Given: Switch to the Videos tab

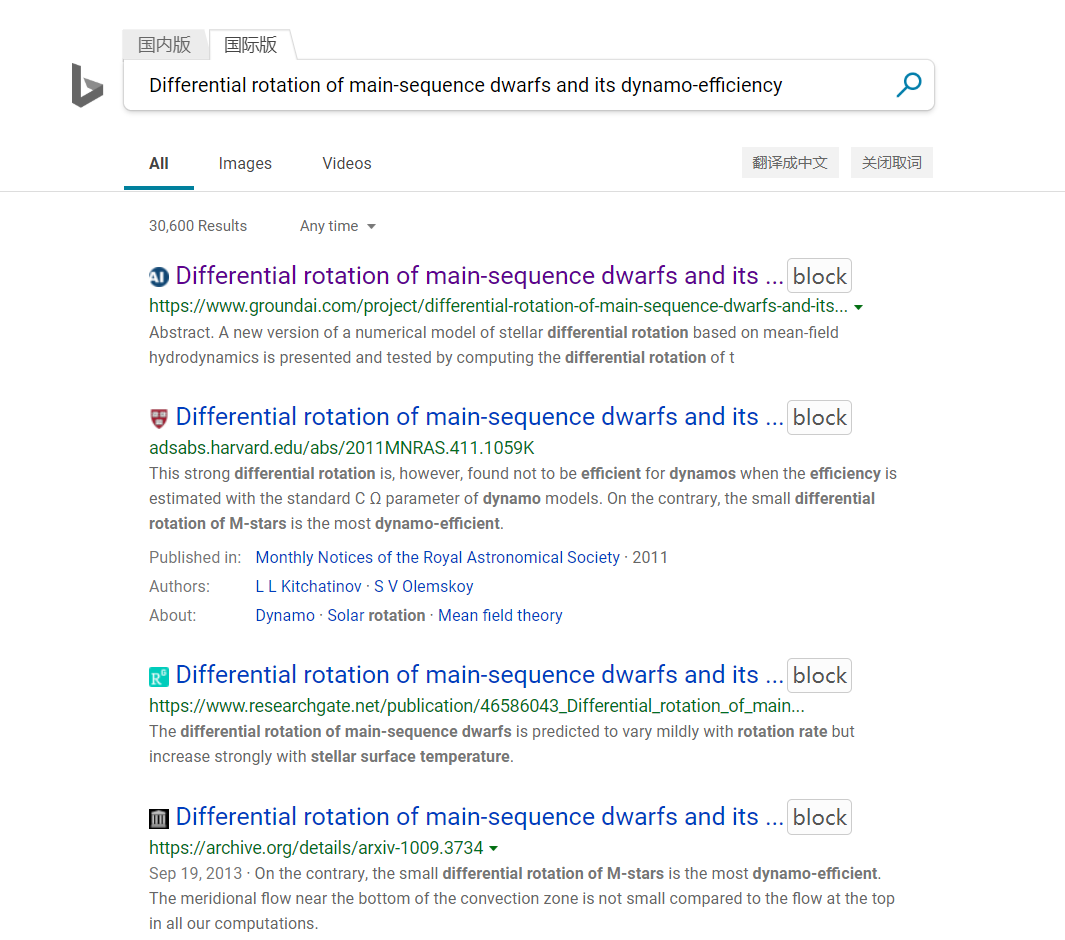Looking at the screenshot, I should click(x=346, y=163).
